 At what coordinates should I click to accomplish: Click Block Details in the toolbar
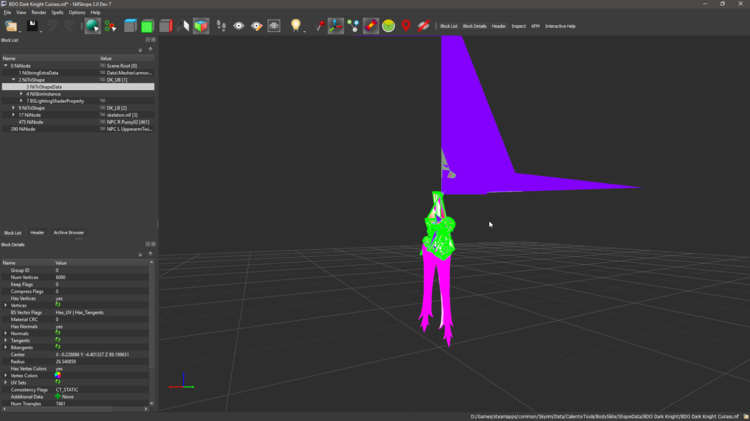[x=474, y=26]
